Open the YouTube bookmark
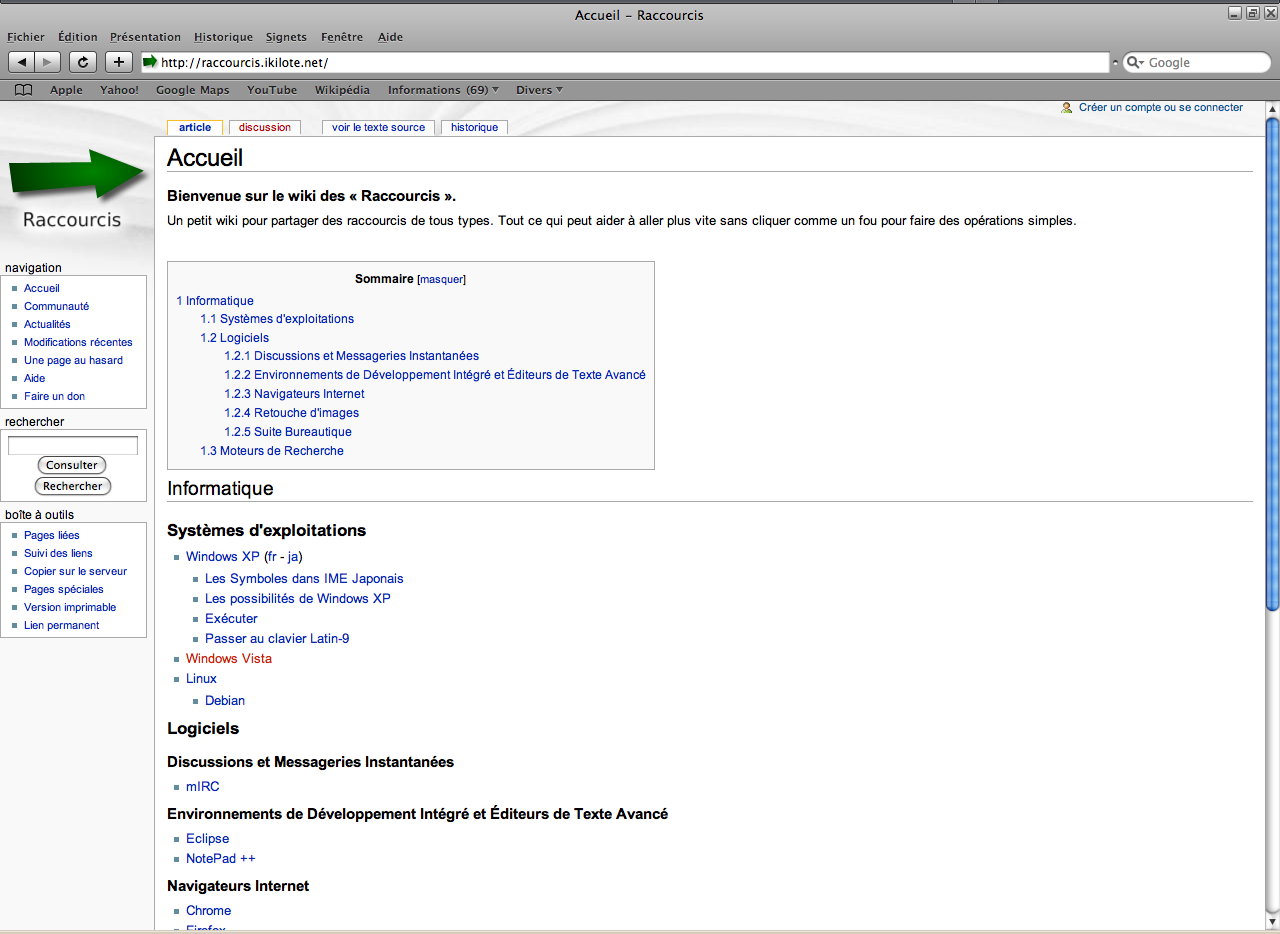The width and height of the screenshot is (1280, 934). pyautogui.click(x=272, y=90)
